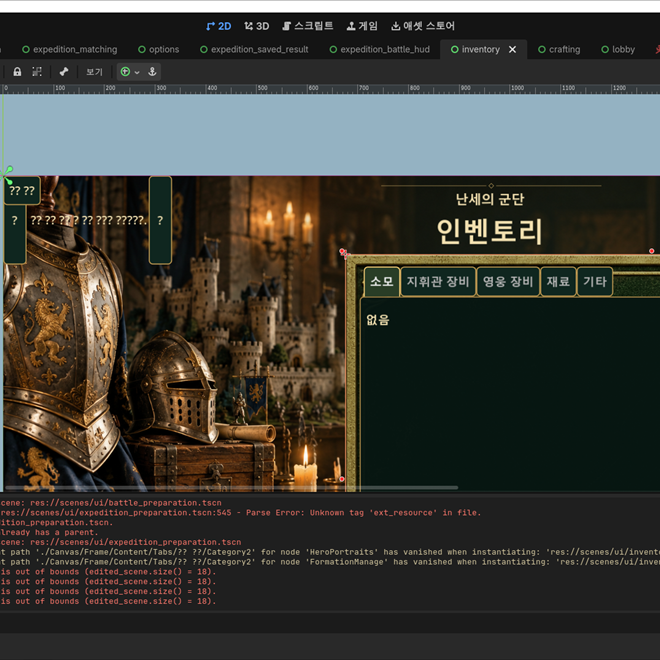Viewport: 660px width, 660px height.
Task: Open the 애셋 스토어 asset store
Action: (x=423, y=26)
